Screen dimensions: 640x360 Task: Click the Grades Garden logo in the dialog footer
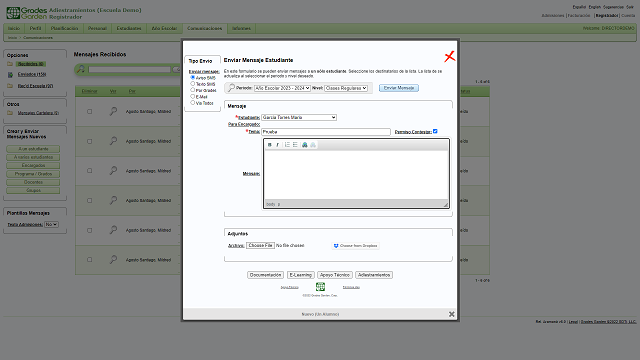[320, 287]
